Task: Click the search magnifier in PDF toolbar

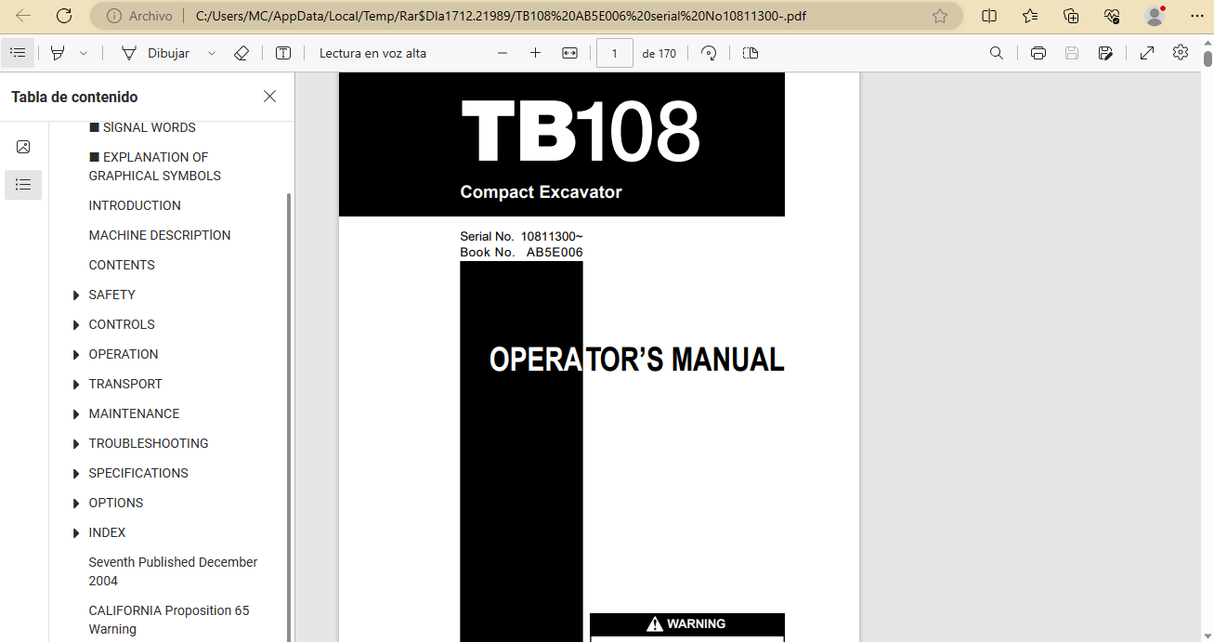Action: tap(996, 53)
